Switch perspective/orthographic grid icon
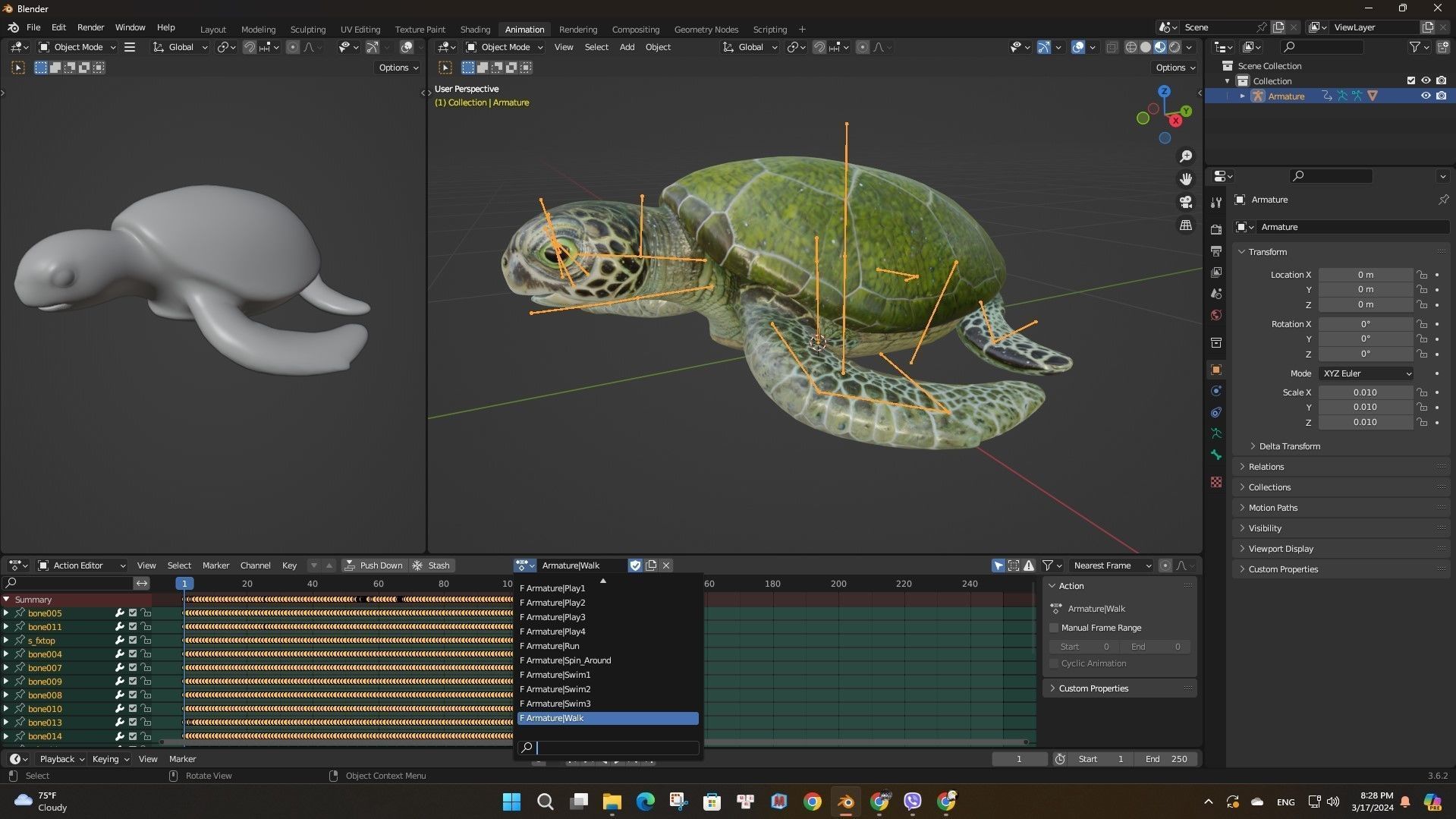This screenshot has height=819, width=1456. click(1185, 225)
